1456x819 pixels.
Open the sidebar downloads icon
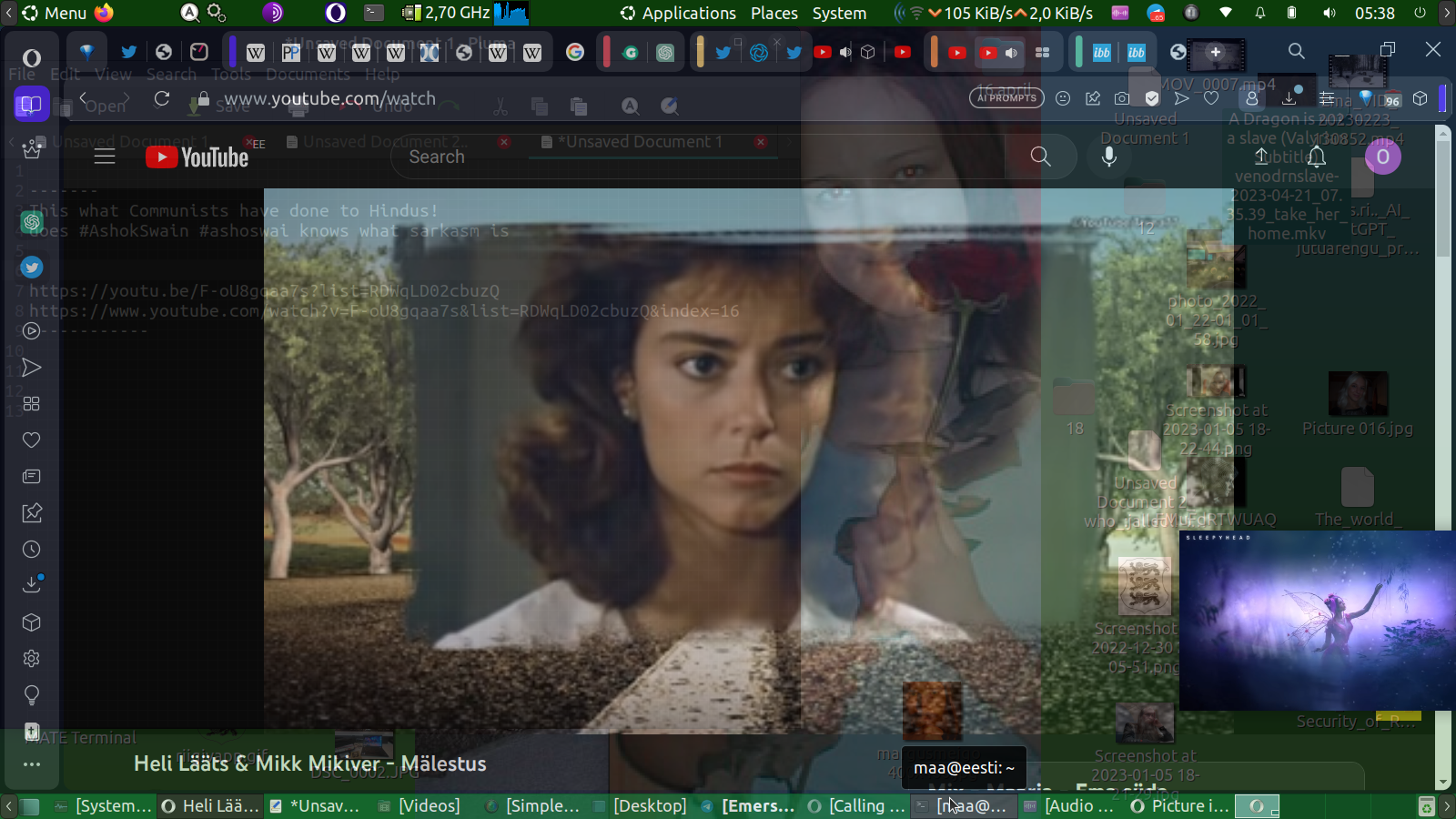[x=32, y=584]
